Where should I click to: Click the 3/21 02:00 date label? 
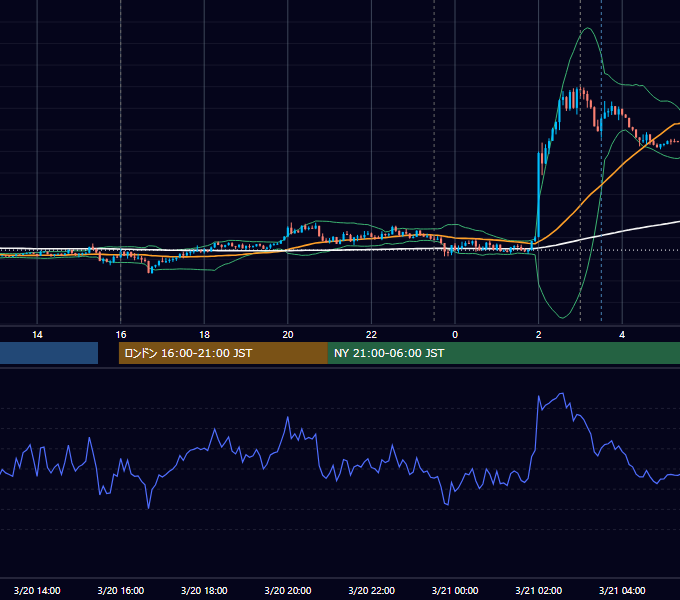(539, 590)
